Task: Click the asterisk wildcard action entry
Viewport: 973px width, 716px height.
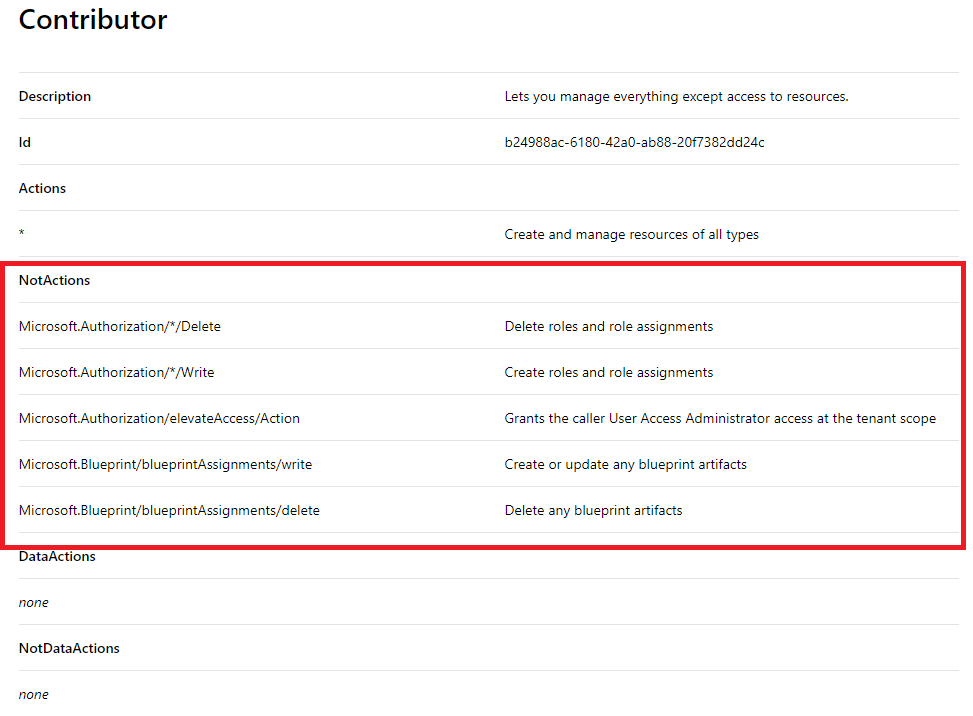Action: click(x=22, y=233)
